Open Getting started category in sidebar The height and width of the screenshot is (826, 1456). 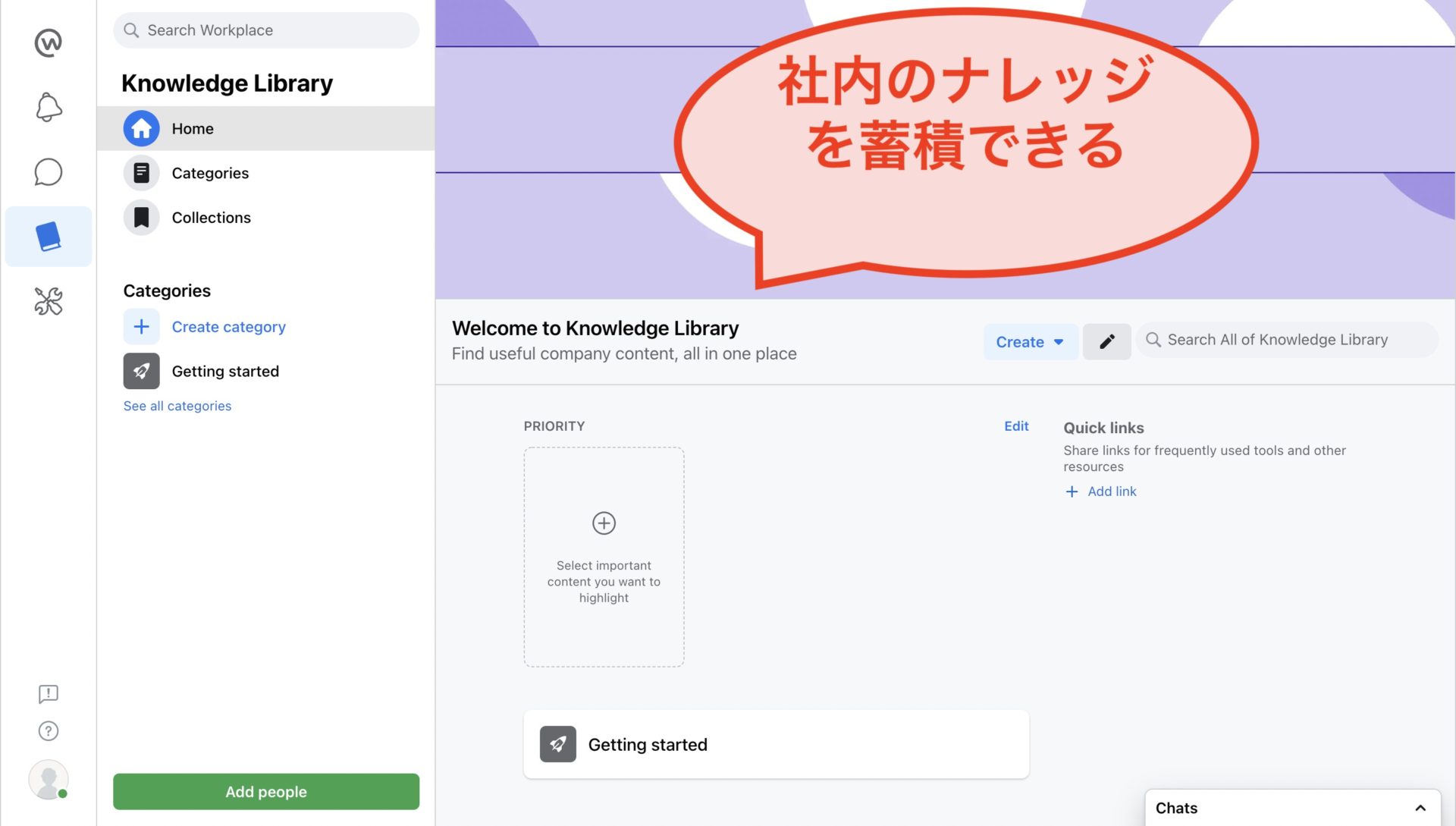click(266, 372)
